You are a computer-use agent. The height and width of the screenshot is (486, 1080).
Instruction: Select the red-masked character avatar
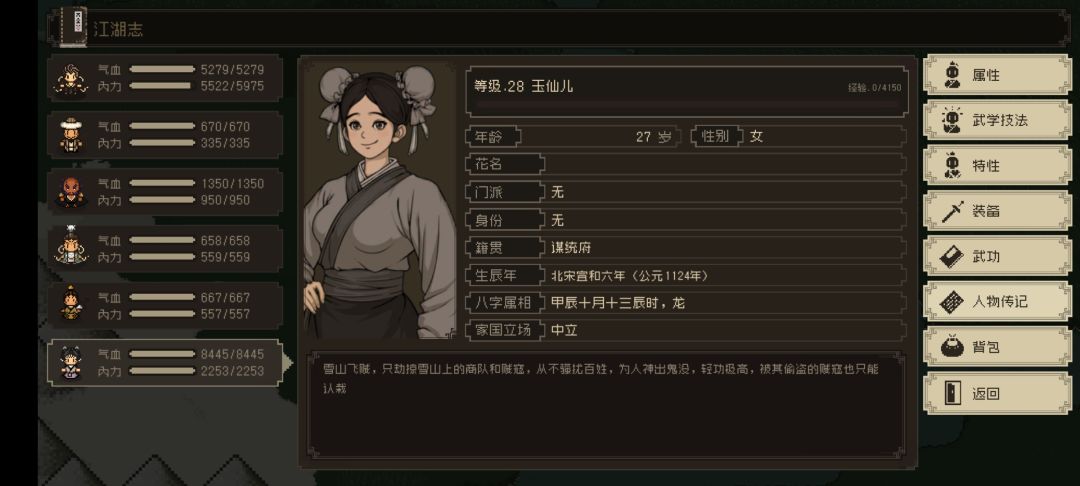click(71, 192)
